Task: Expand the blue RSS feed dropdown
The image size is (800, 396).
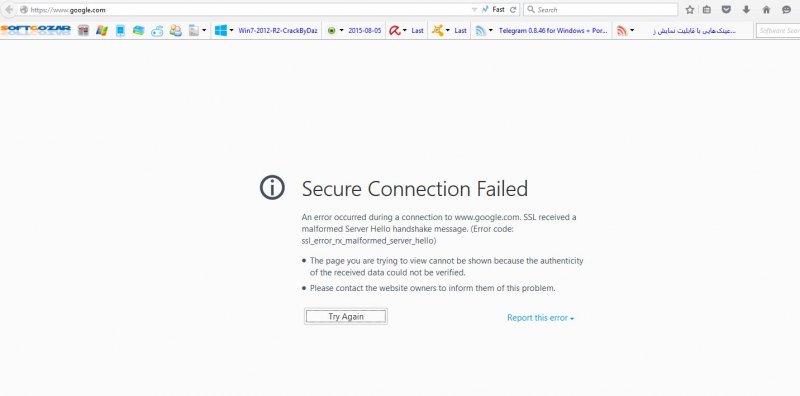Action: click(x=491, y=31)
